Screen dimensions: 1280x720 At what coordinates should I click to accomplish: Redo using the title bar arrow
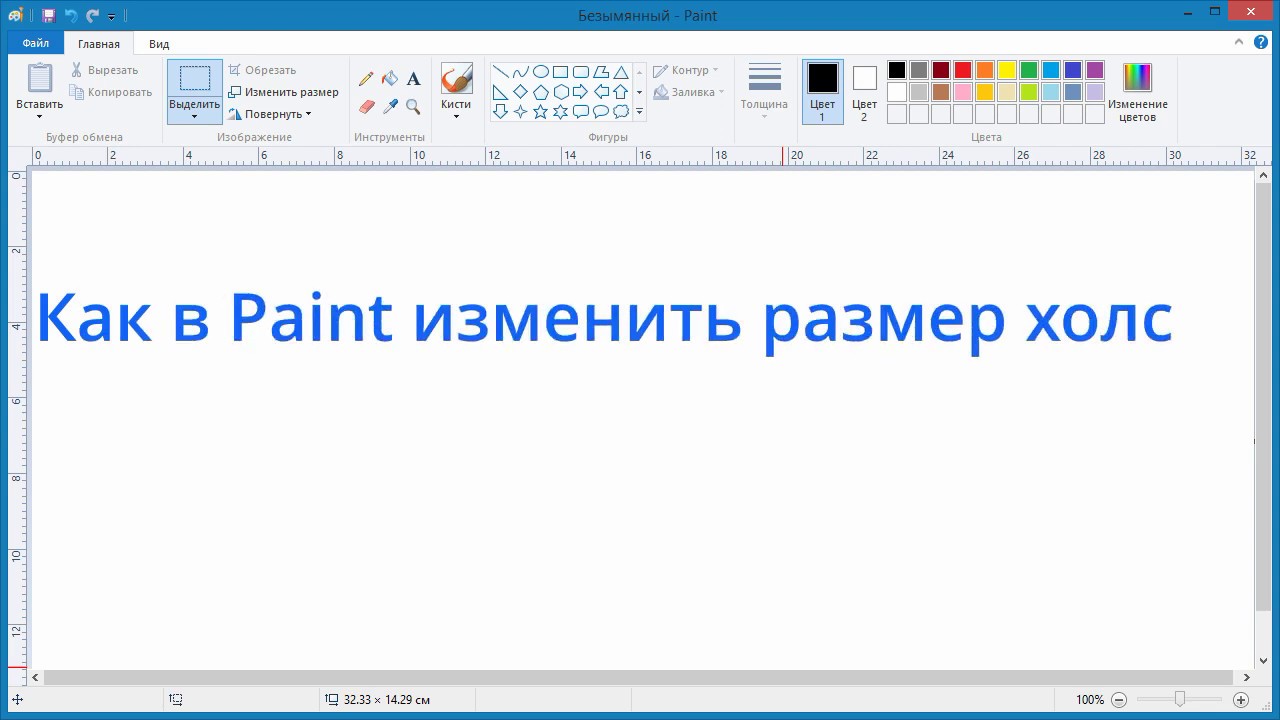point(92,16)
